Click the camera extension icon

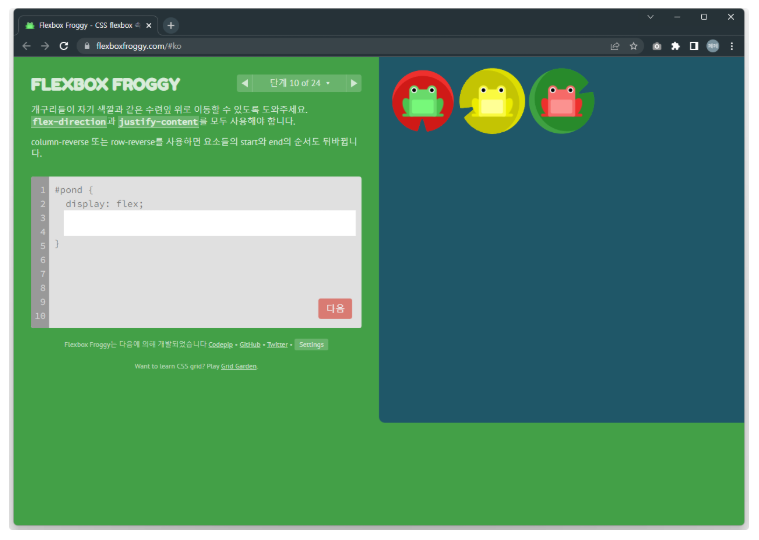click(656, 46)
